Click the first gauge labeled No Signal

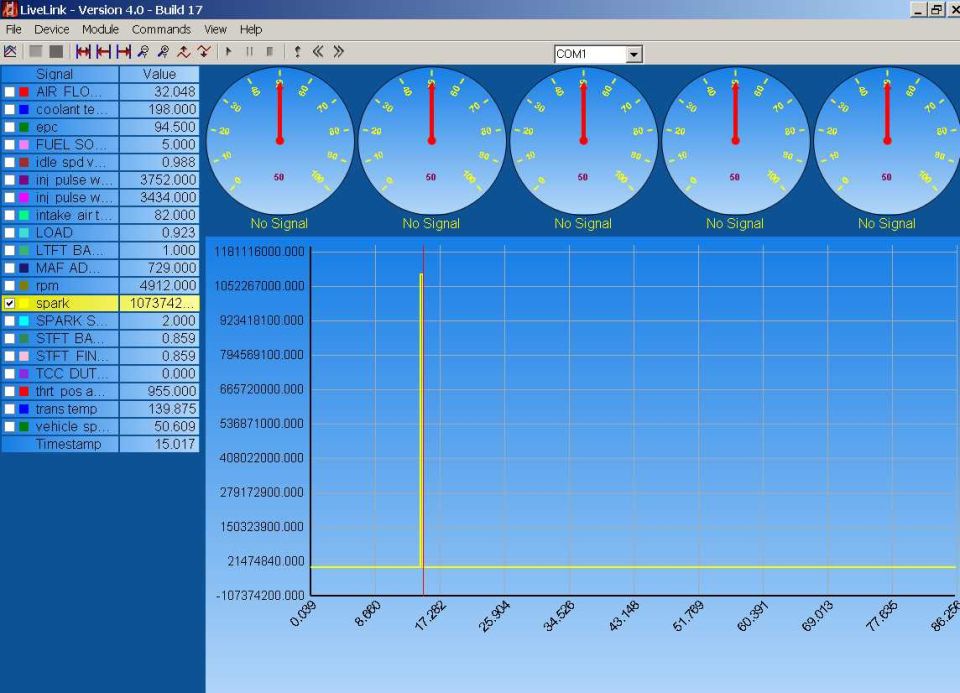pos(280,141)
